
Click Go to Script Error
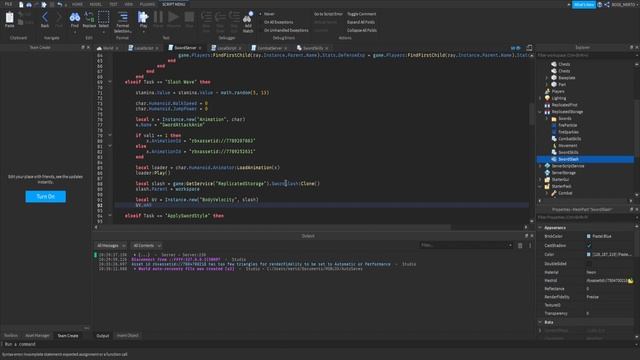point(328,14)
